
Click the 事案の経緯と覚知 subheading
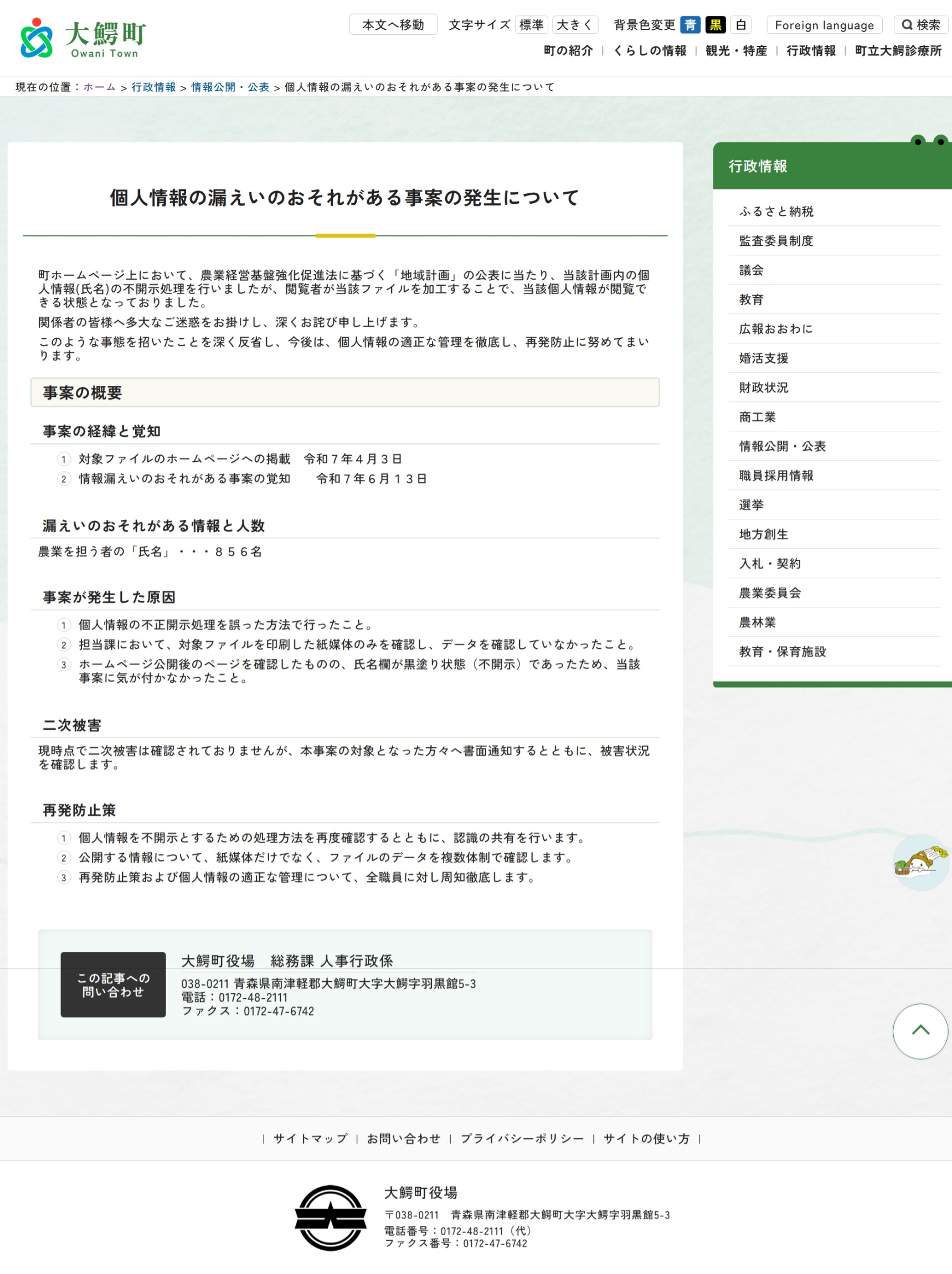point(101,431)
